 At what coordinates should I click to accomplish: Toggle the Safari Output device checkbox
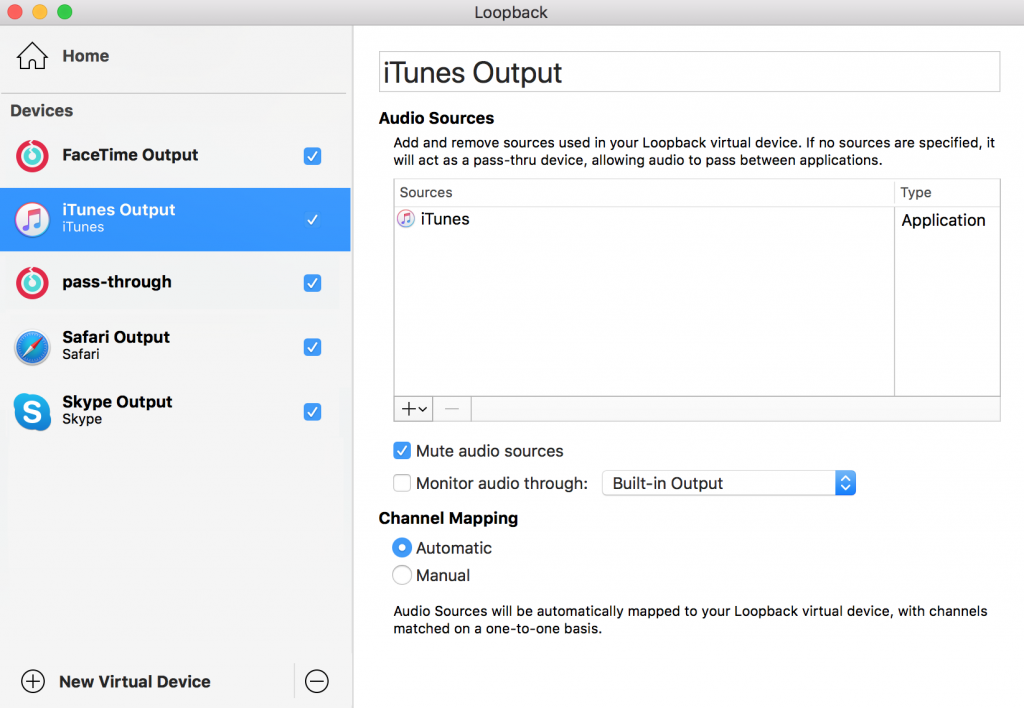coord(312,347)
